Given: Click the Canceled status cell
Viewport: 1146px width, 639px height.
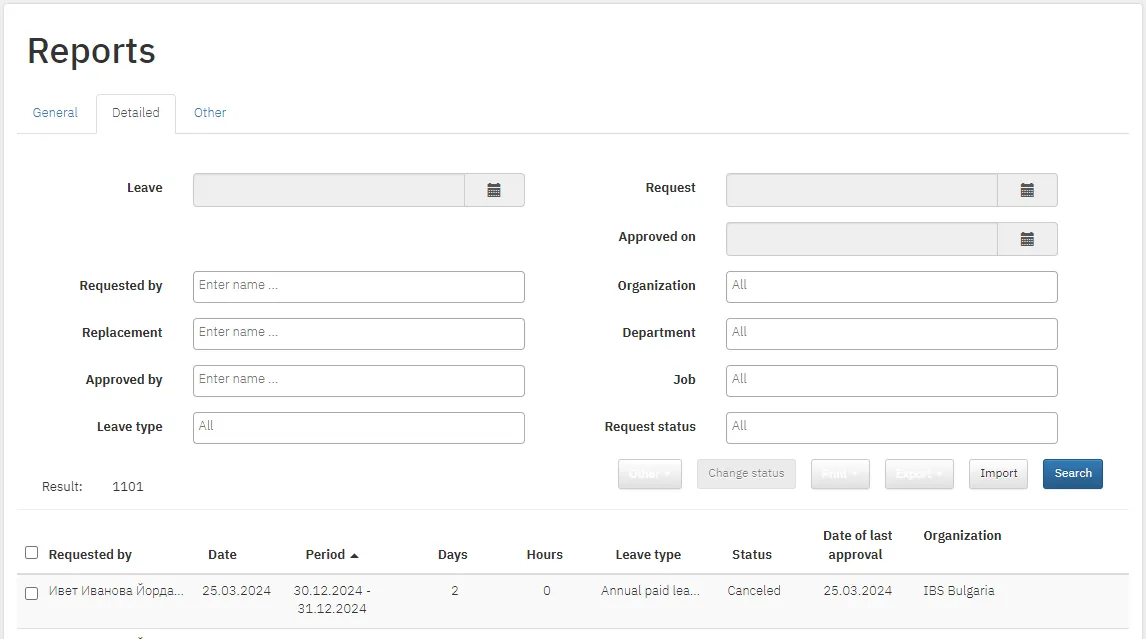Looking at the screenshot, I should tap(754, 591).
